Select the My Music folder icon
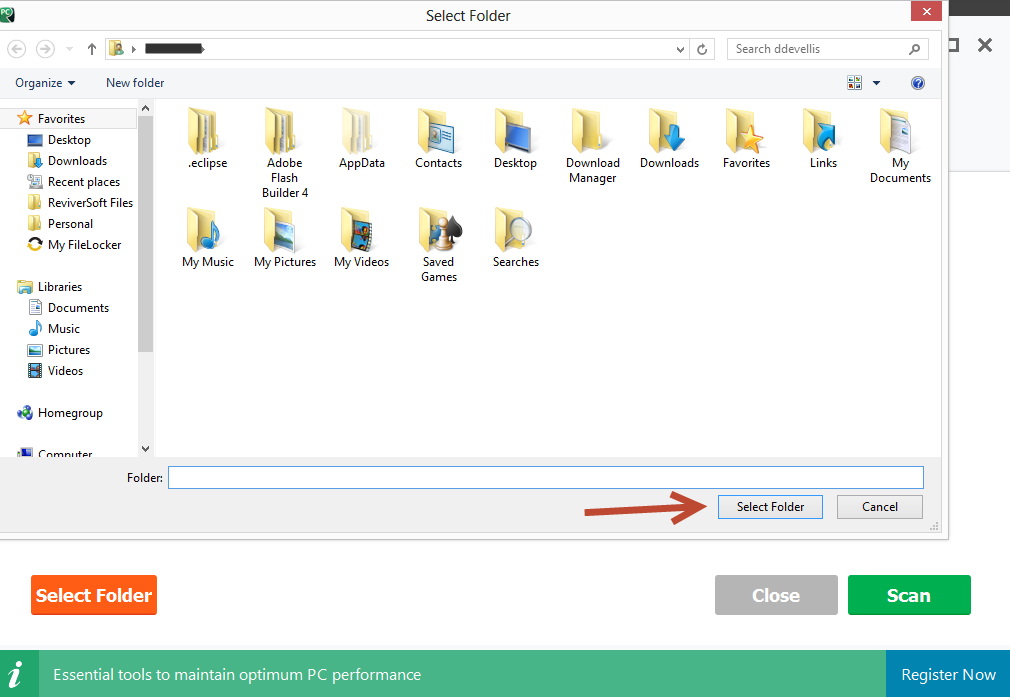 click(x=204, y=230)
